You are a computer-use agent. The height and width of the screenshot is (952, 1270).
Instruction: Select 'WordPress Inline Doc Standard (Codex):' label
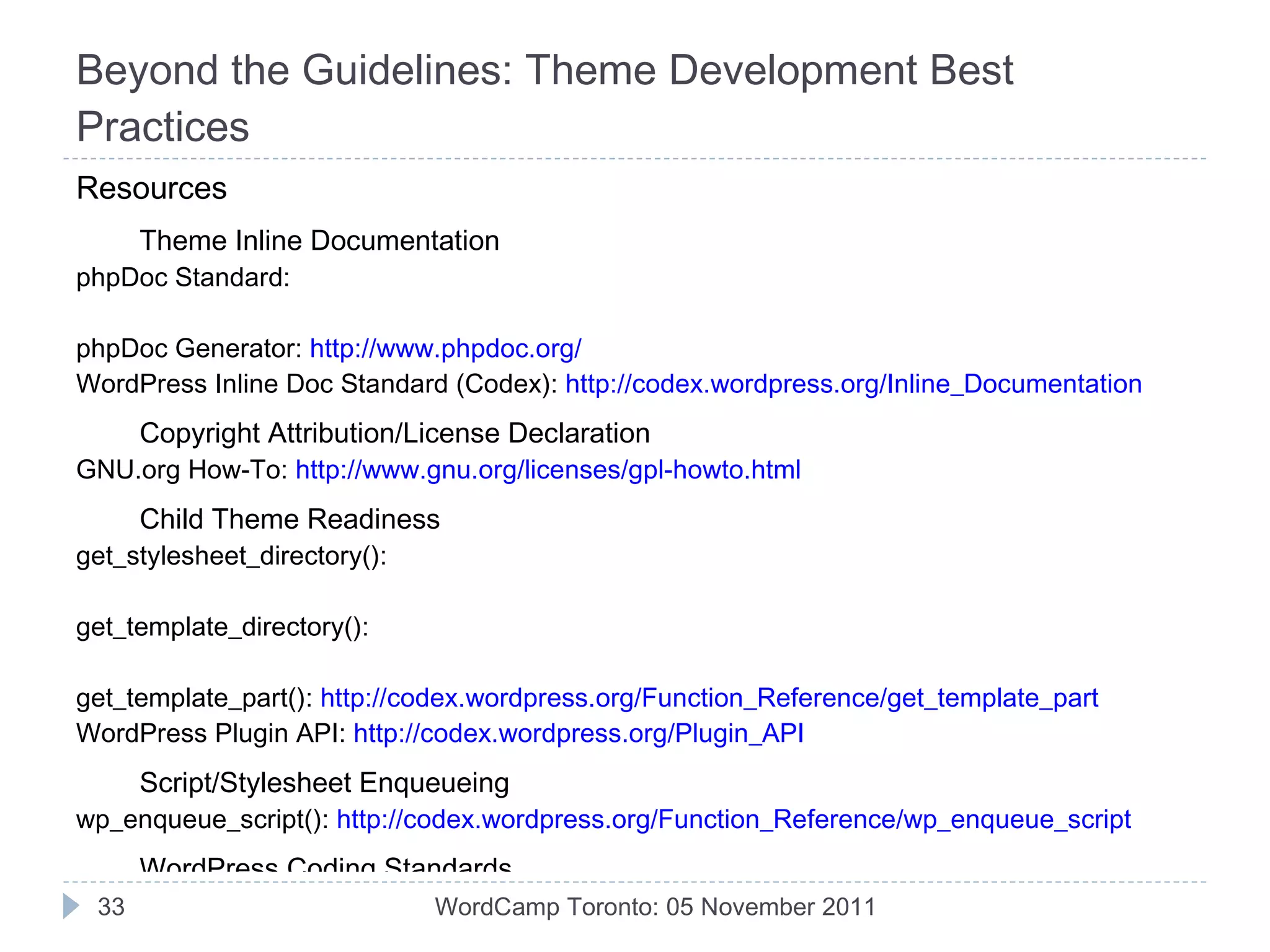click(x=317, y=384)
